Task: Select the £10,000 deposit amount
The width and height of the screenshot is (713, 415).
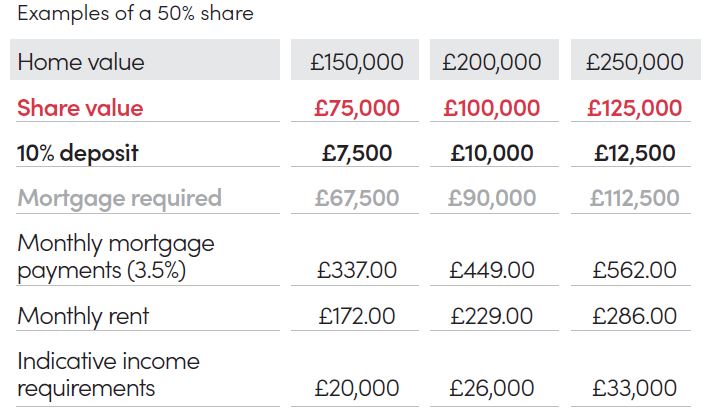Action: pos(493,153)
